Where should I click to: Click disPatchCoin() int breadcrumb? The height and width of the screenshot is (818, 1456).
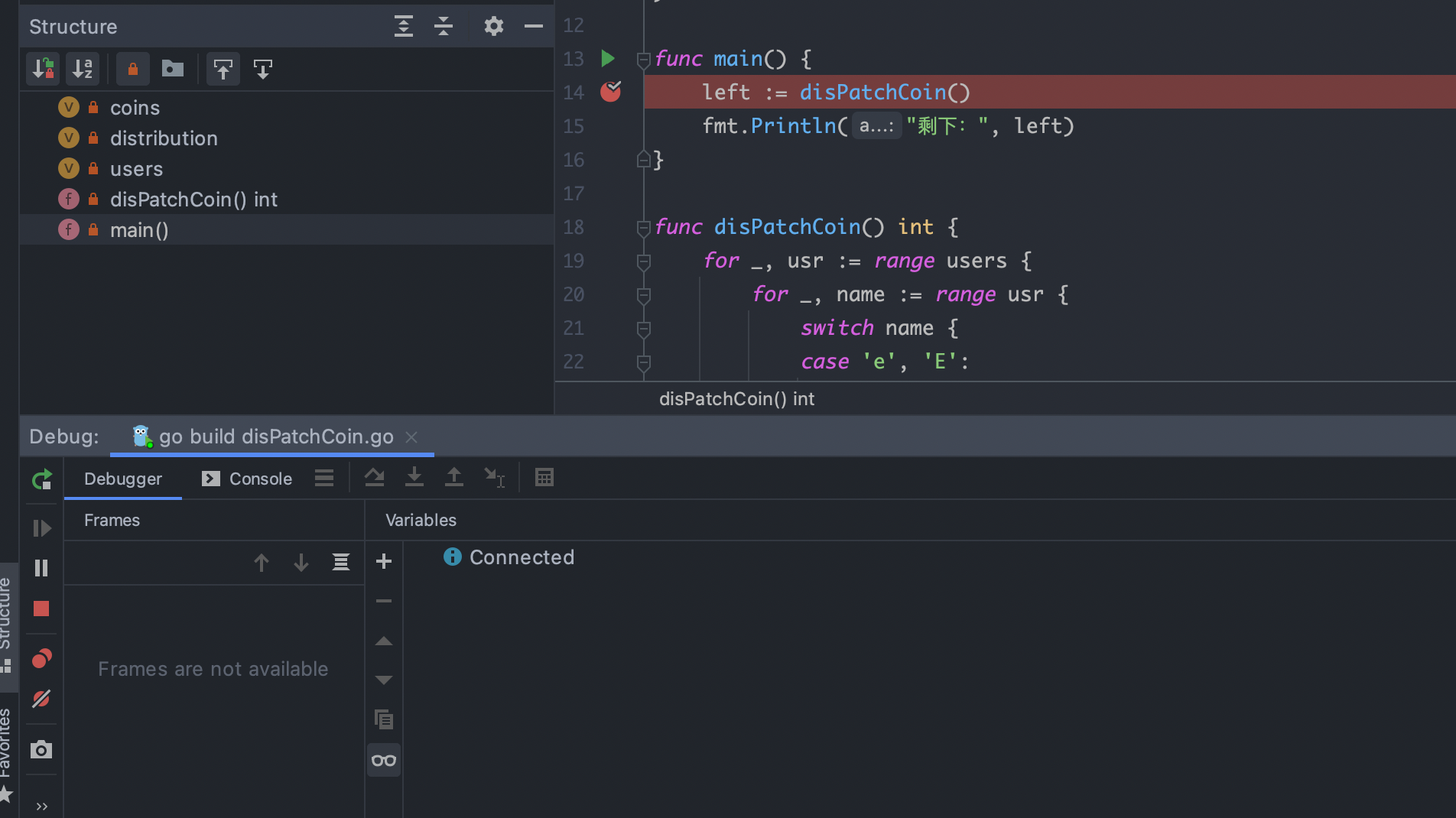[736, 399]
